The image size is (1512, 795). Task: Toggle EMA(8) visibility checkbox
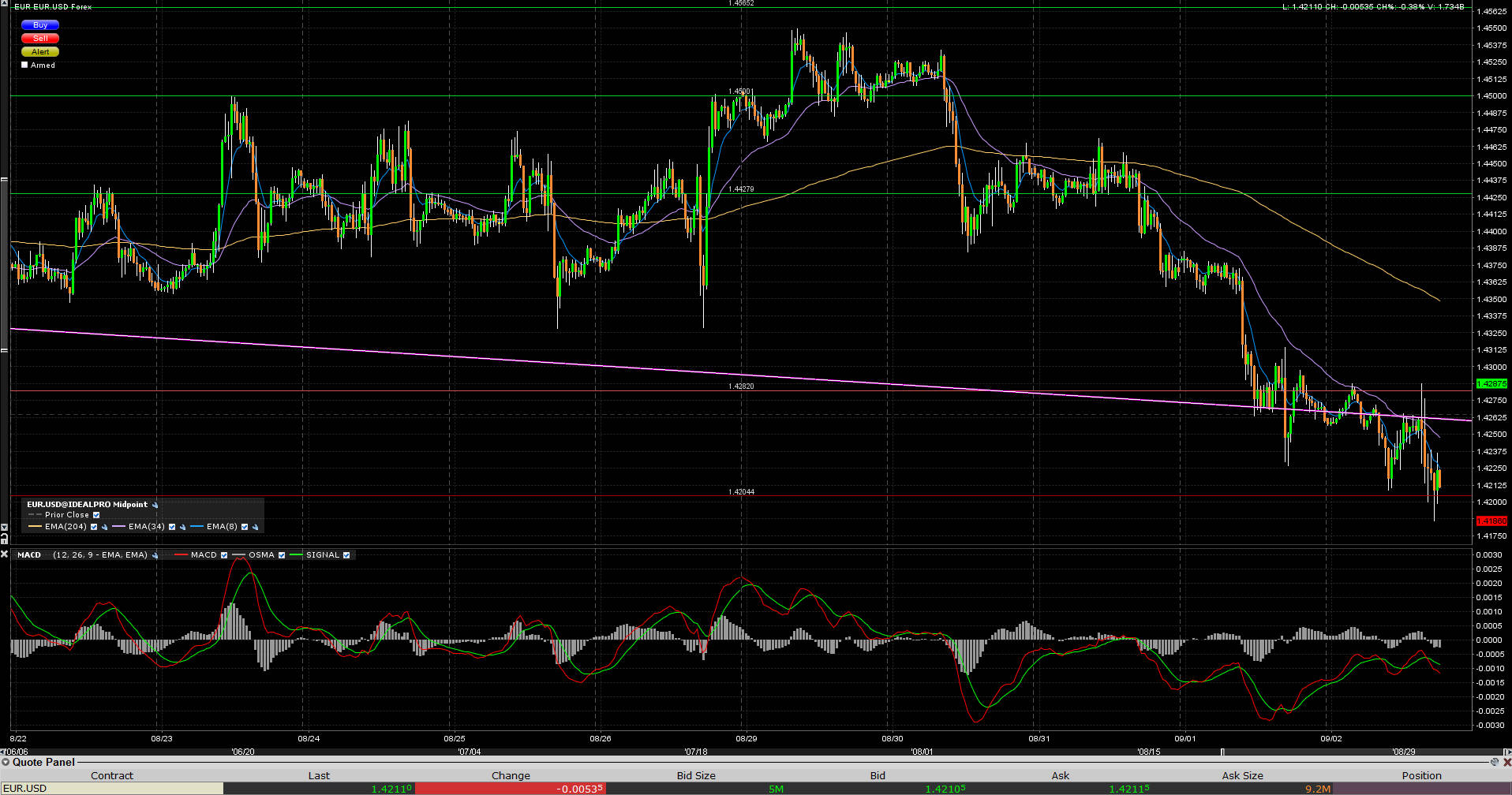pos(245,527)
